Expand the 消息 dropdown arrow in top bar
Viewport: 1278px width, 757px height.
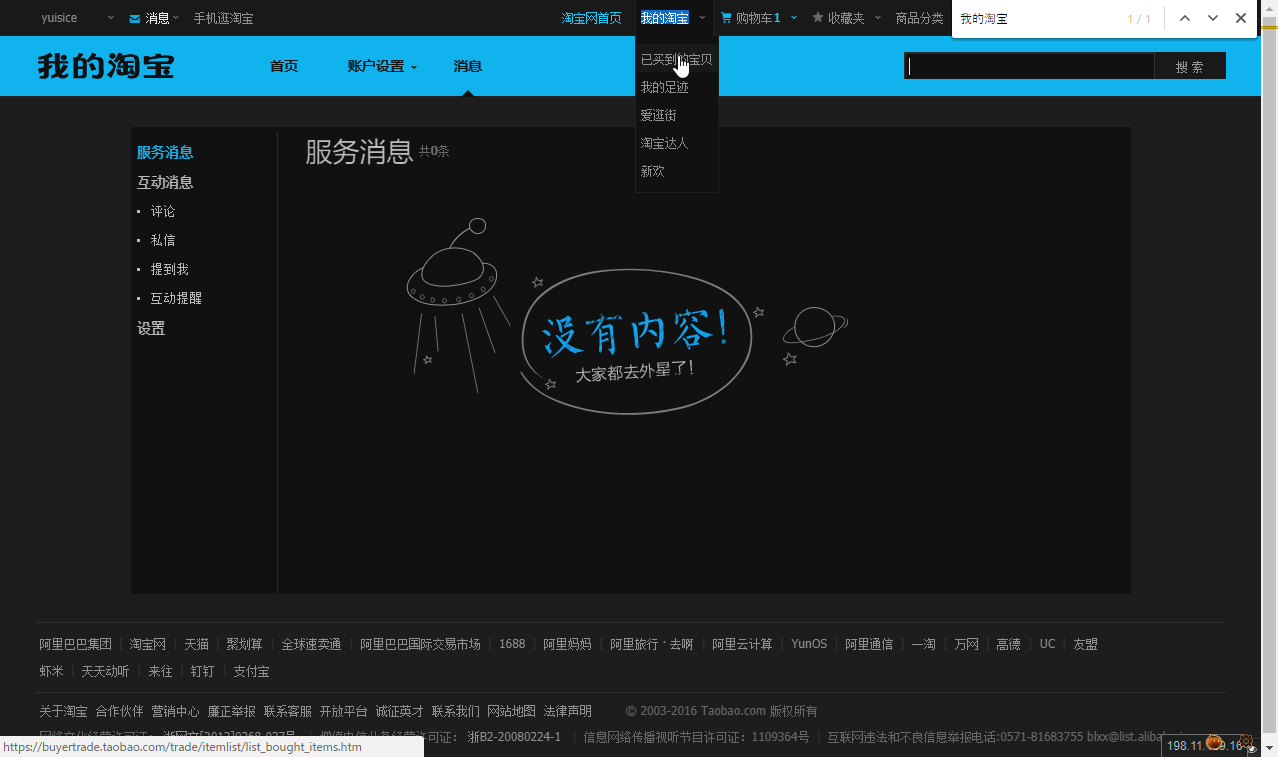176,18
